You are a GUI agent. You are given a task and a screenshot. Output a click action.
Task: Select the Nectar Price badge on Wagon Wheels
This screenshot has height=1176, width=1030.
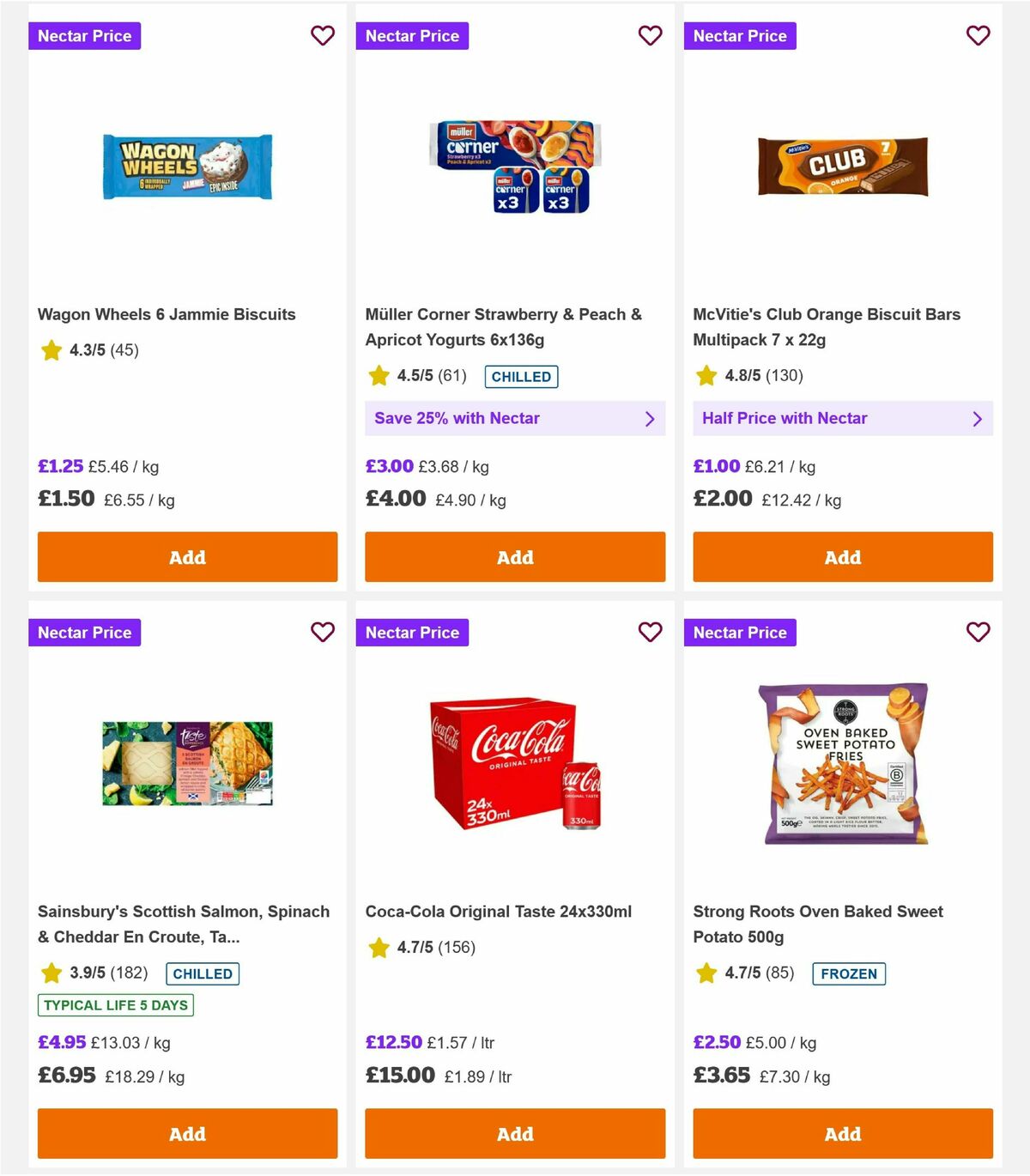pos(84,36)
